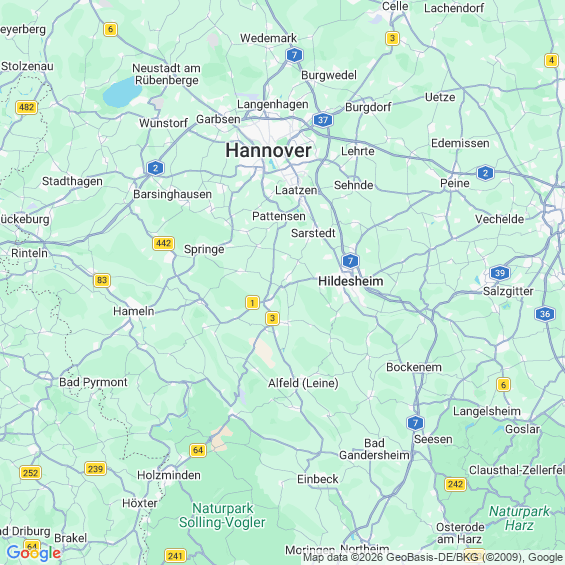Click the Steinhuder Meer lake
565x565 pixels.
tap(122, 92)
